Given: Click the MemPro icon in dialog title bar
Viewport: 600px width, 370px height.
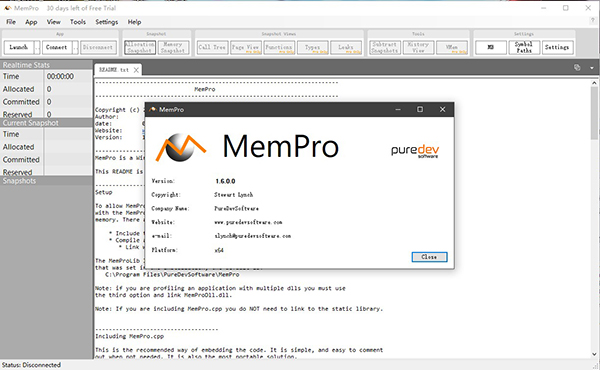Looking at the screenshot, I should coord(153,109).
